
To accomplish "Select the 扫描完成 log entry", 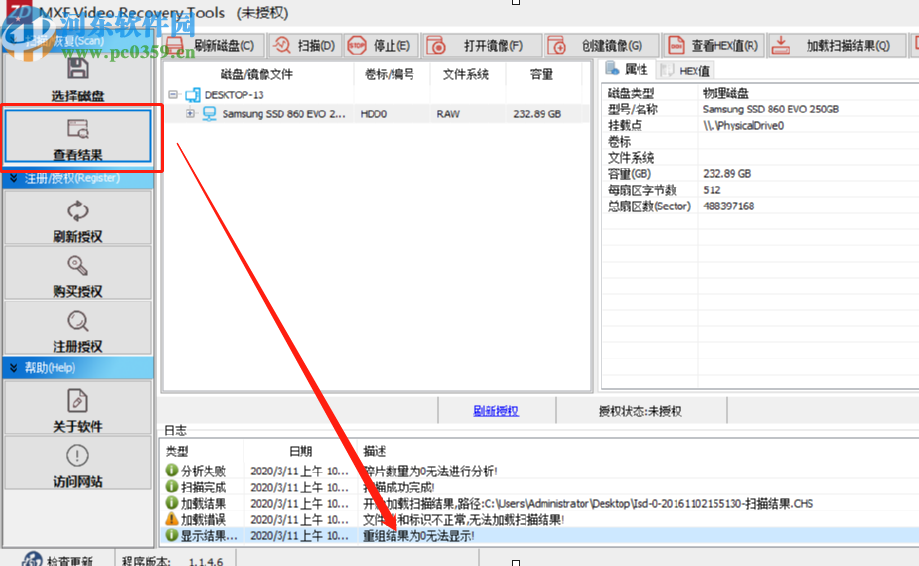I will [539, 487].
